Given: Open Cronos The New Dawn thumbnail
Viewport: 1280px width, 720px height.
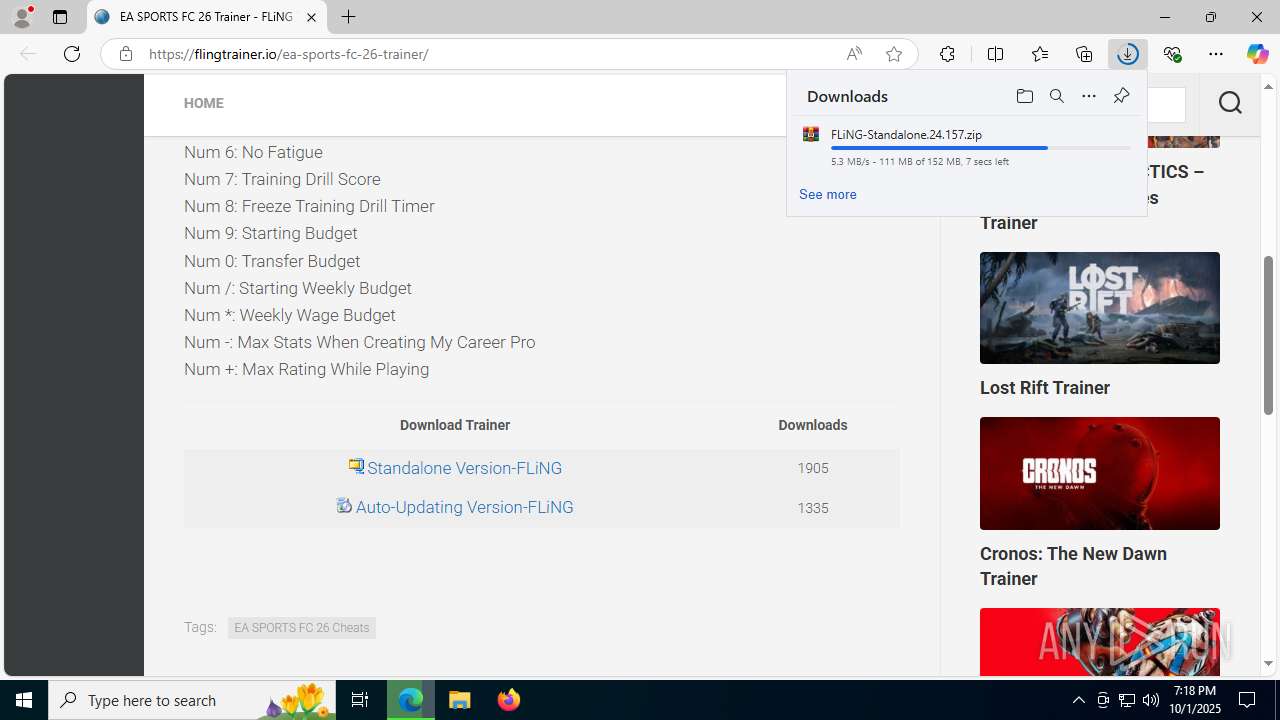Looking at the screenshot, I should (1099, 473).
